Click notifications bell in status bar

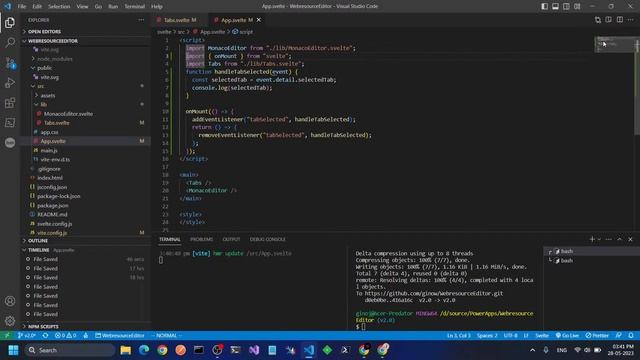(631, 336)
